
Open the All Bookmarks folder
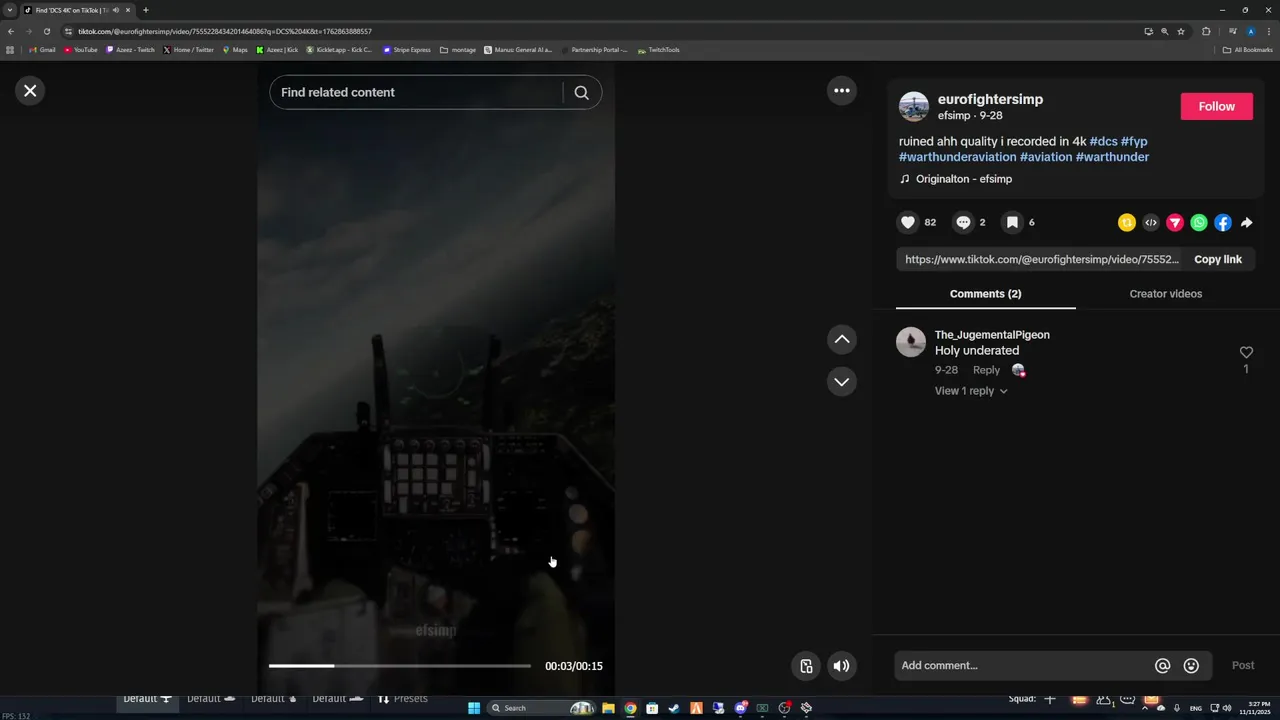pyautogui.click(x=1248, y=50)
